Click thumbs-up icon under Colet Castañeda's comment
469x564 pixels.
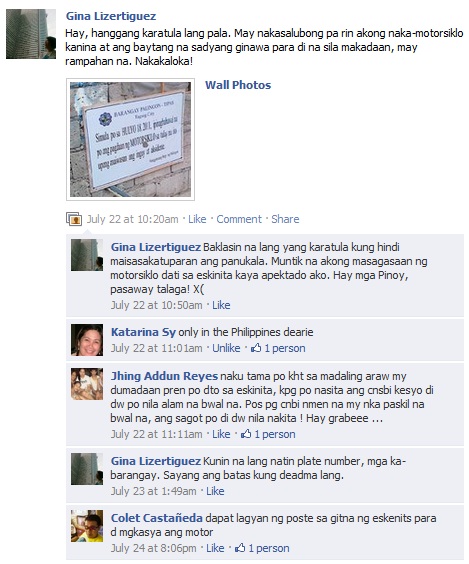tap(240, 548)
